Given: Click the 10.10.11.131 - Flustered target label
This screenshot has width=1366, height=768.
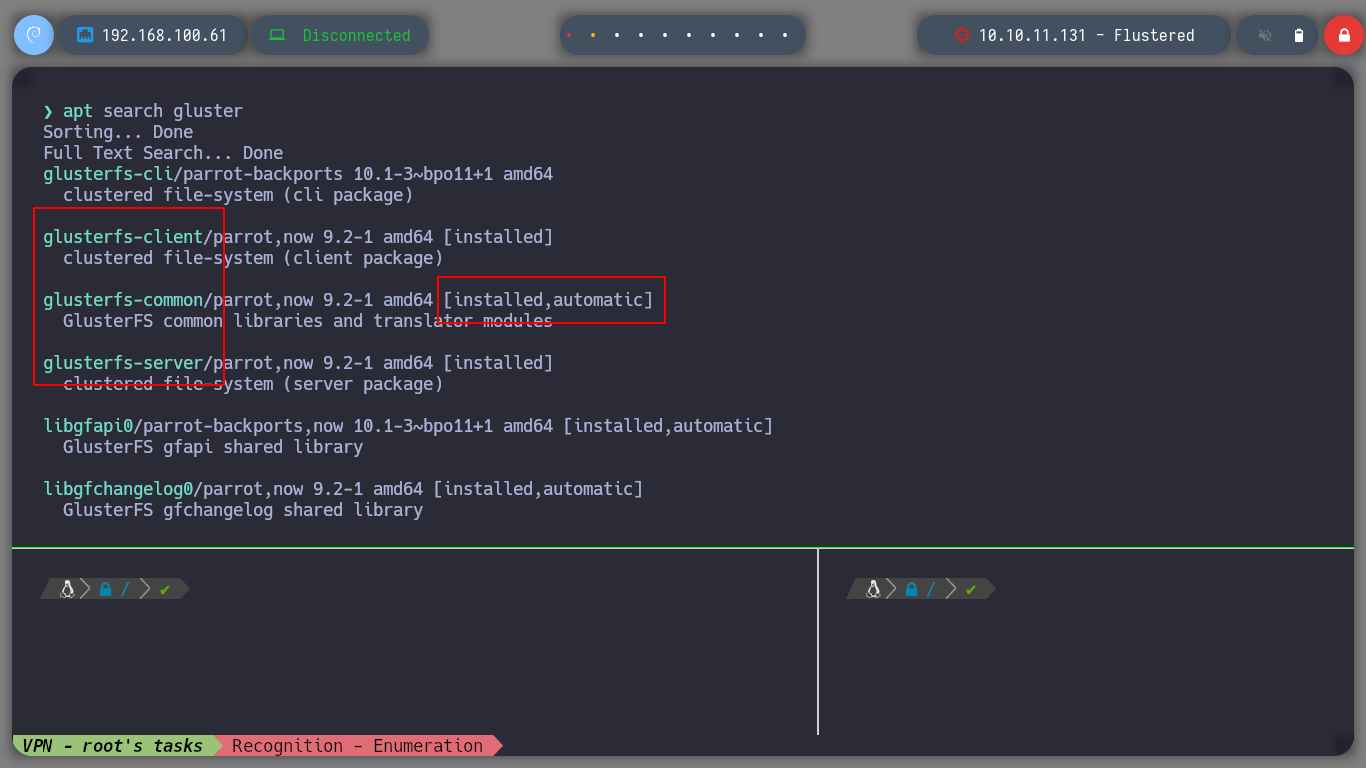Looking at the screenshot, I should (1087, 35).
